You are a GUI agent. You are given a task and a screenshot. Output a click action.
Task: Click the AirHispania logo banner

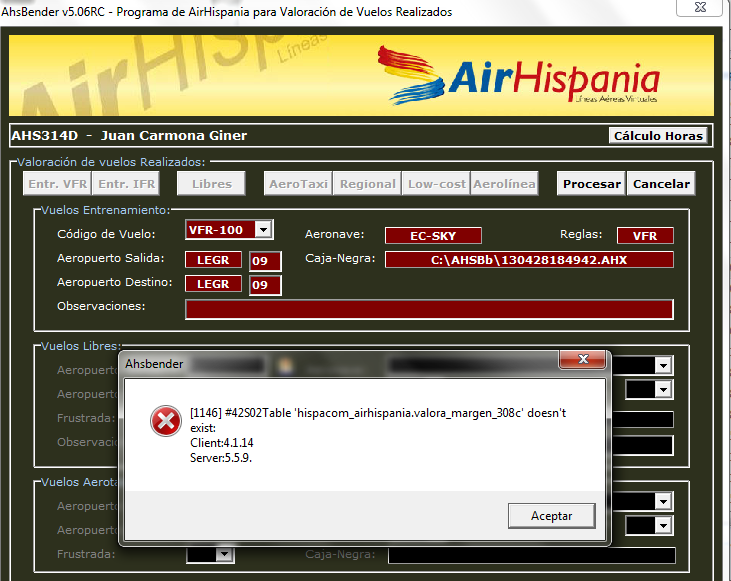[x=361, y=75]
